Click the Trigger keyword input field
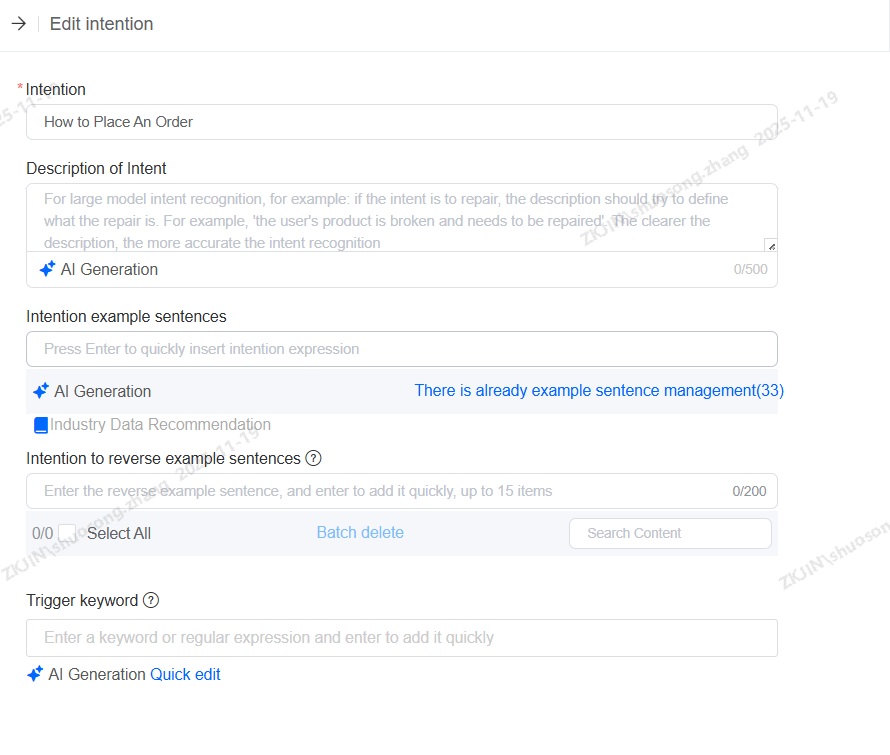This screenshot has width=890, height=755. click(401, 638)
